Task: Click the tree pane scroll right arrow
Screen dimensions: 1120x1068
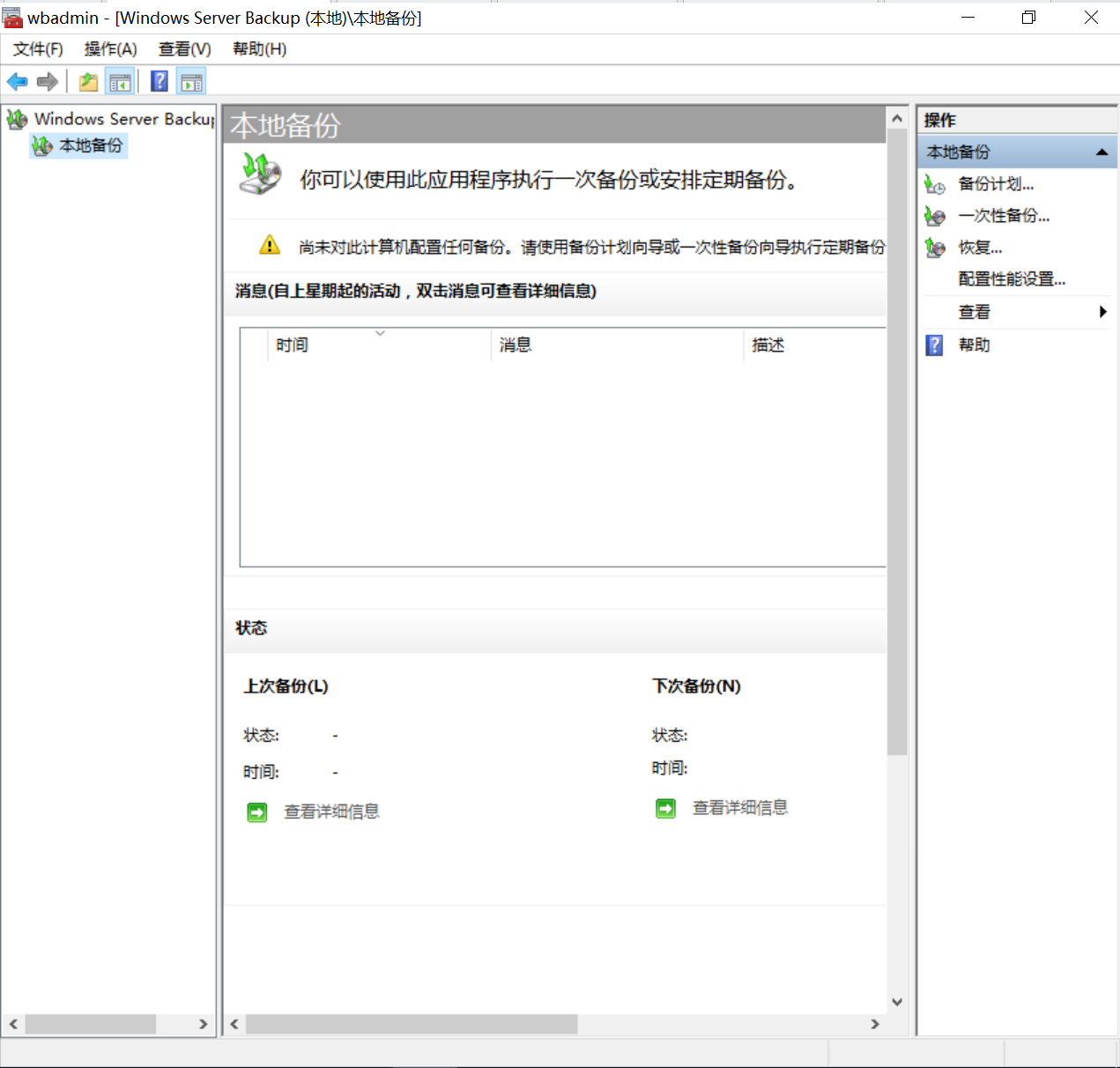Action: (204, 1024)
